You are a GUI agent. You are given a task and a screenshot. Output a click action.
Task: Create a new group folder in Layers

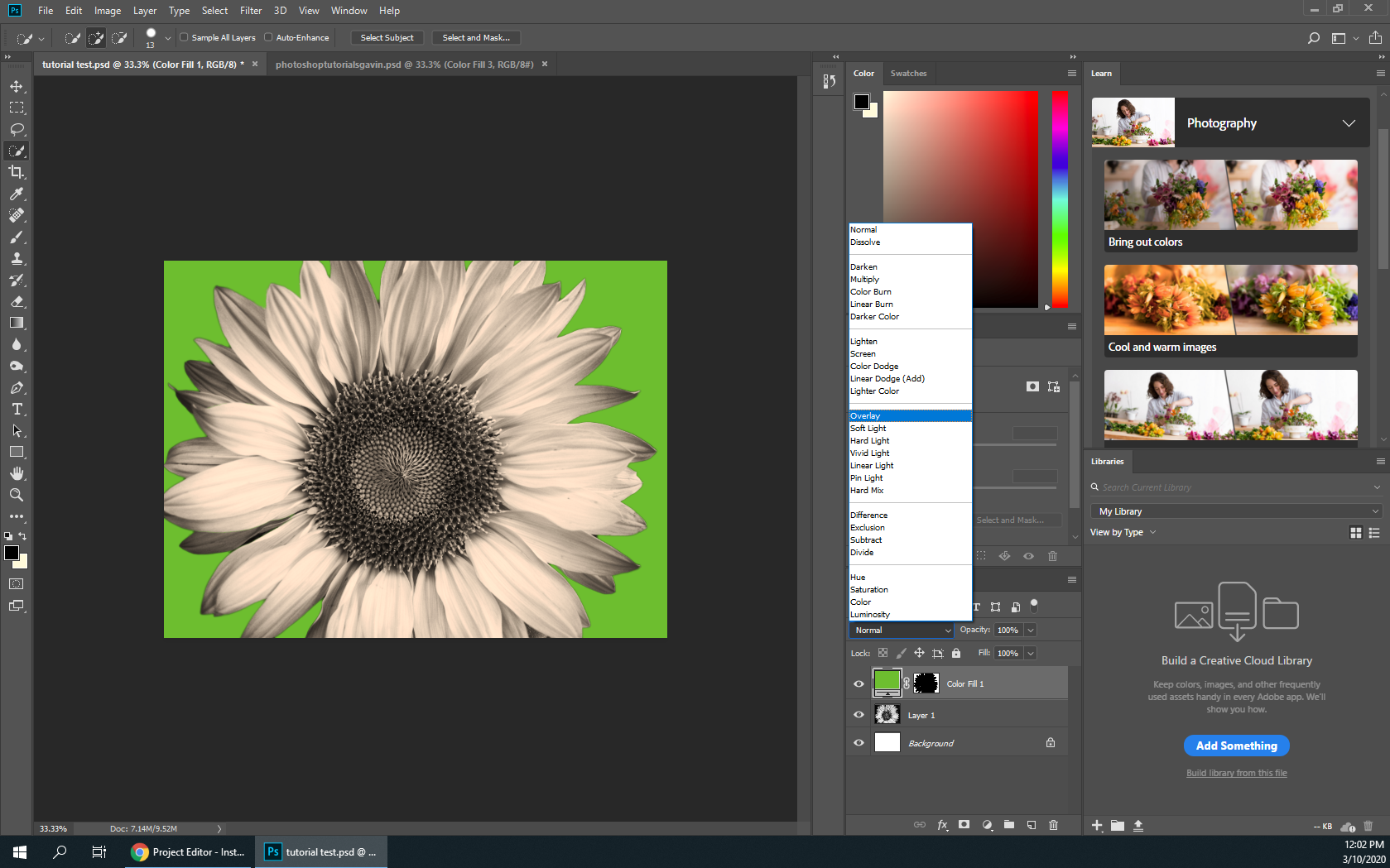pos(1009,825)
